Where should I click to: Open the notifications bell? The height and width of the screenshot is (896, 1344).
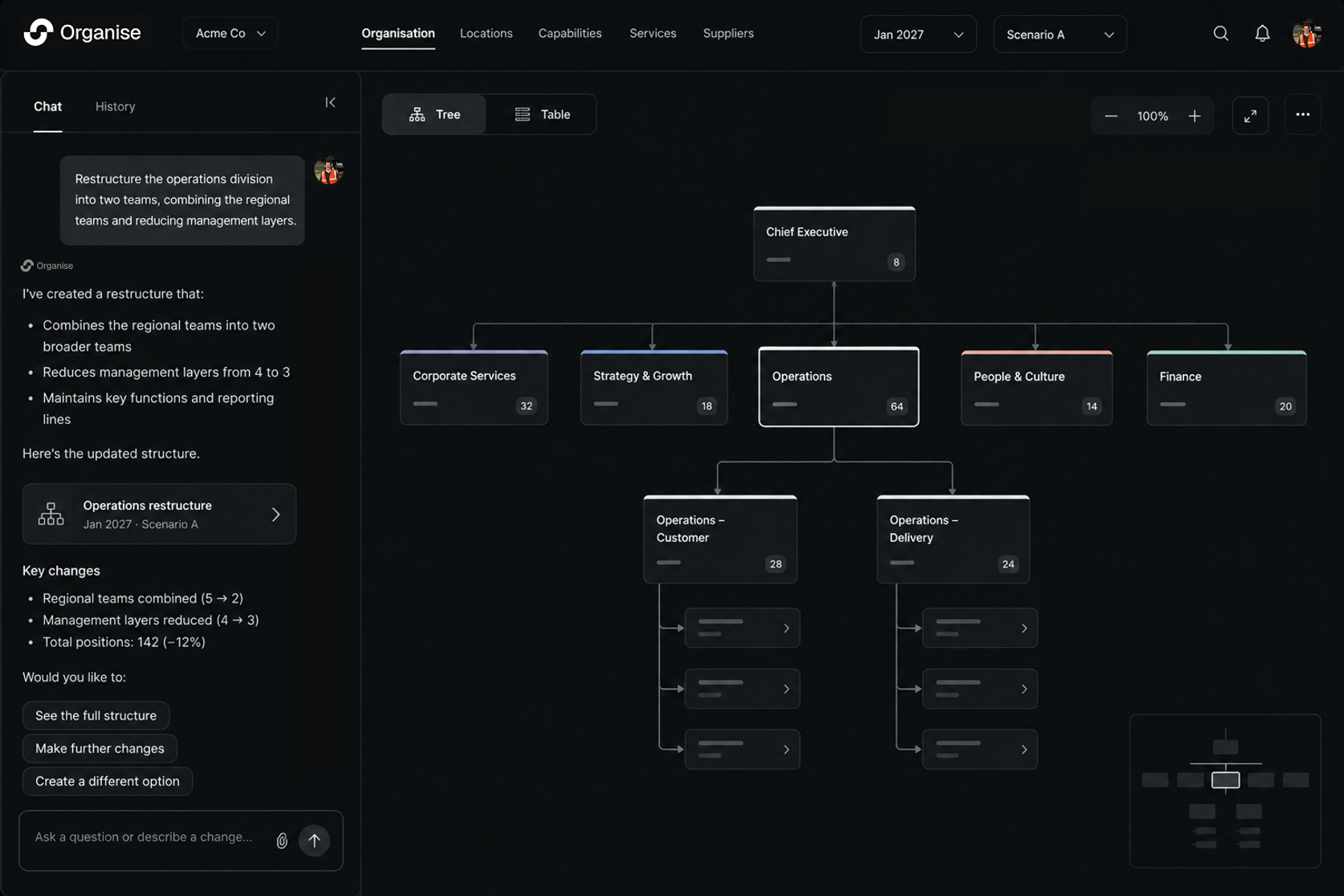[1262, 34]
